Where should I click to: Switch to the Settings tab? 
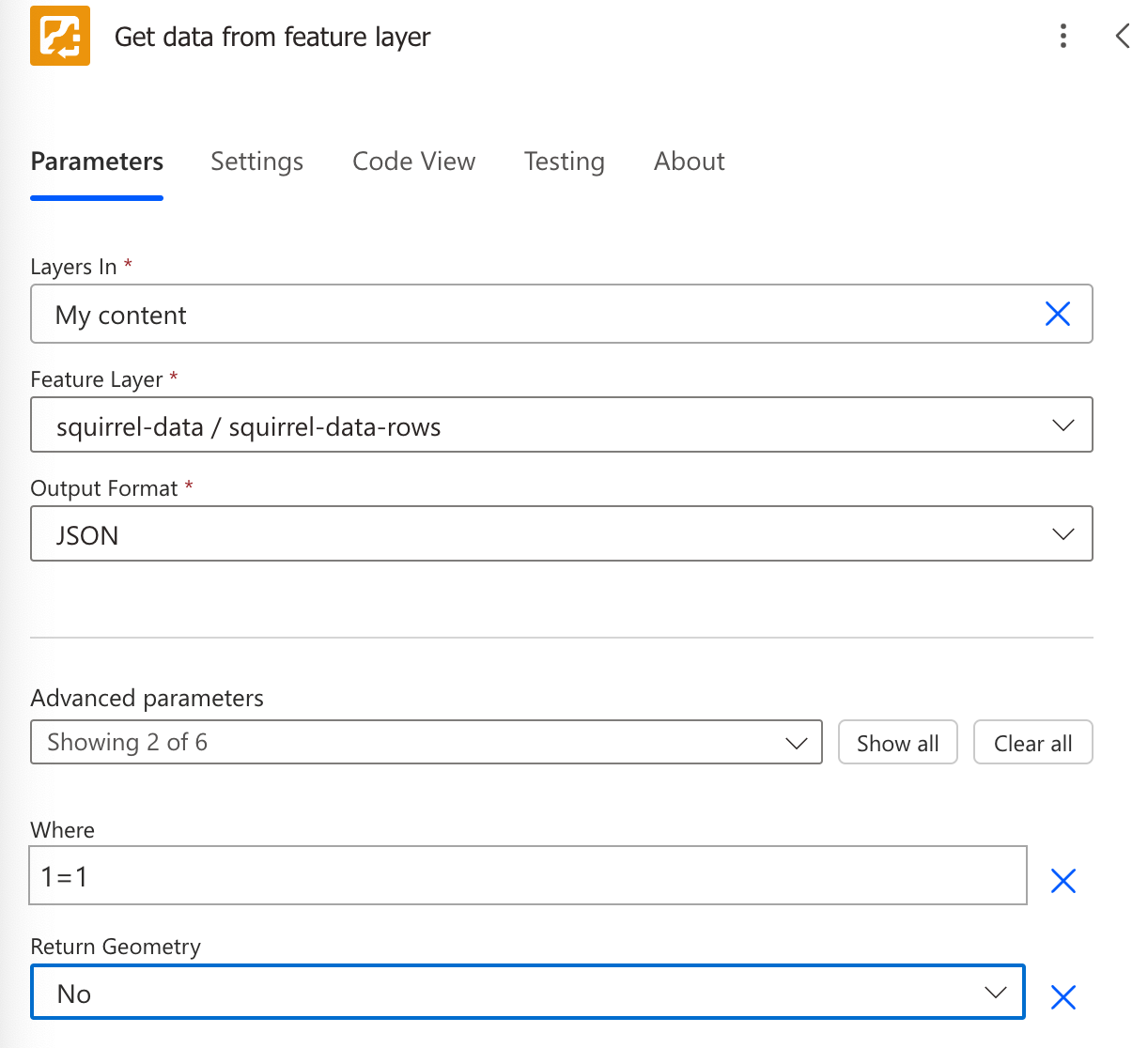[x=256, y=162]
